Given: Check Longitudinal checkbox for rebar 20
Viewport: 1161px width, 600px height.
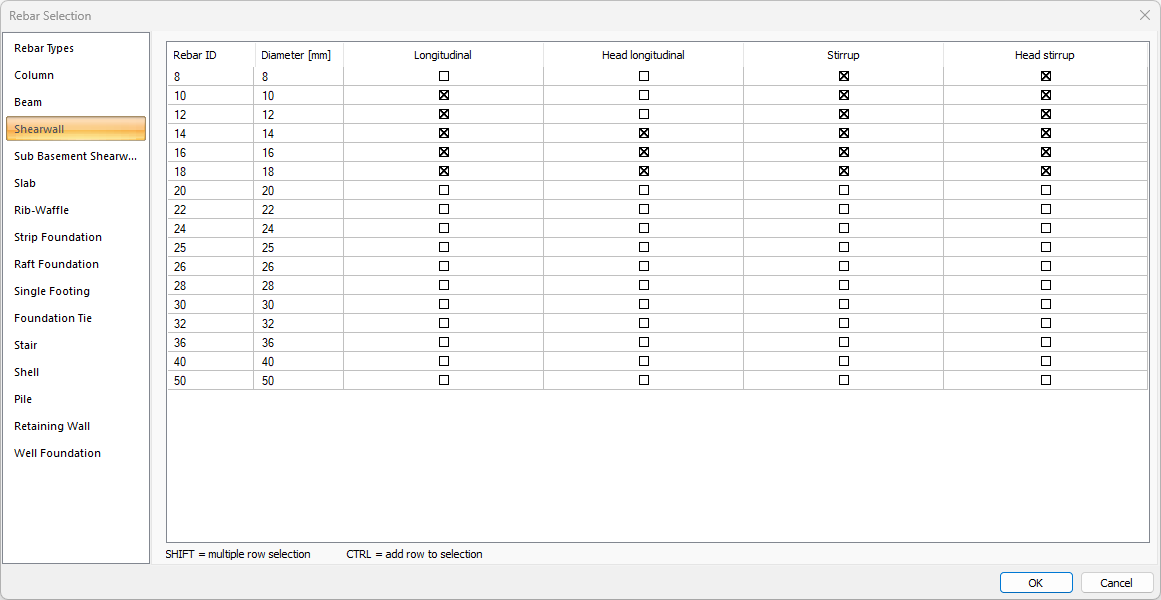Looking at the screenshot, I should coord(444,190).
